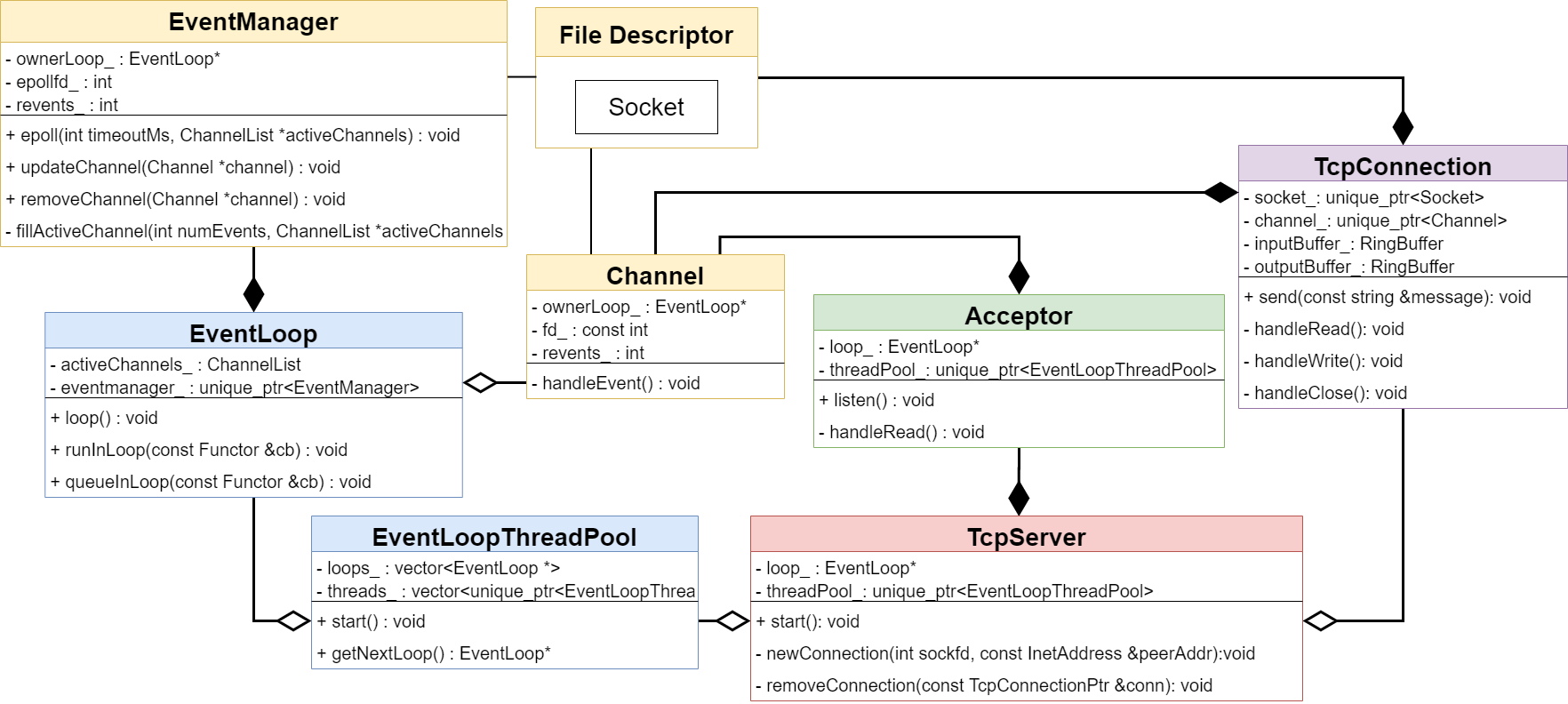Viewport: 1568px width, 704px height.
Task: Select TcpServer's 'loop_ : EventLoop*' attribute
Action: point(836,569)
